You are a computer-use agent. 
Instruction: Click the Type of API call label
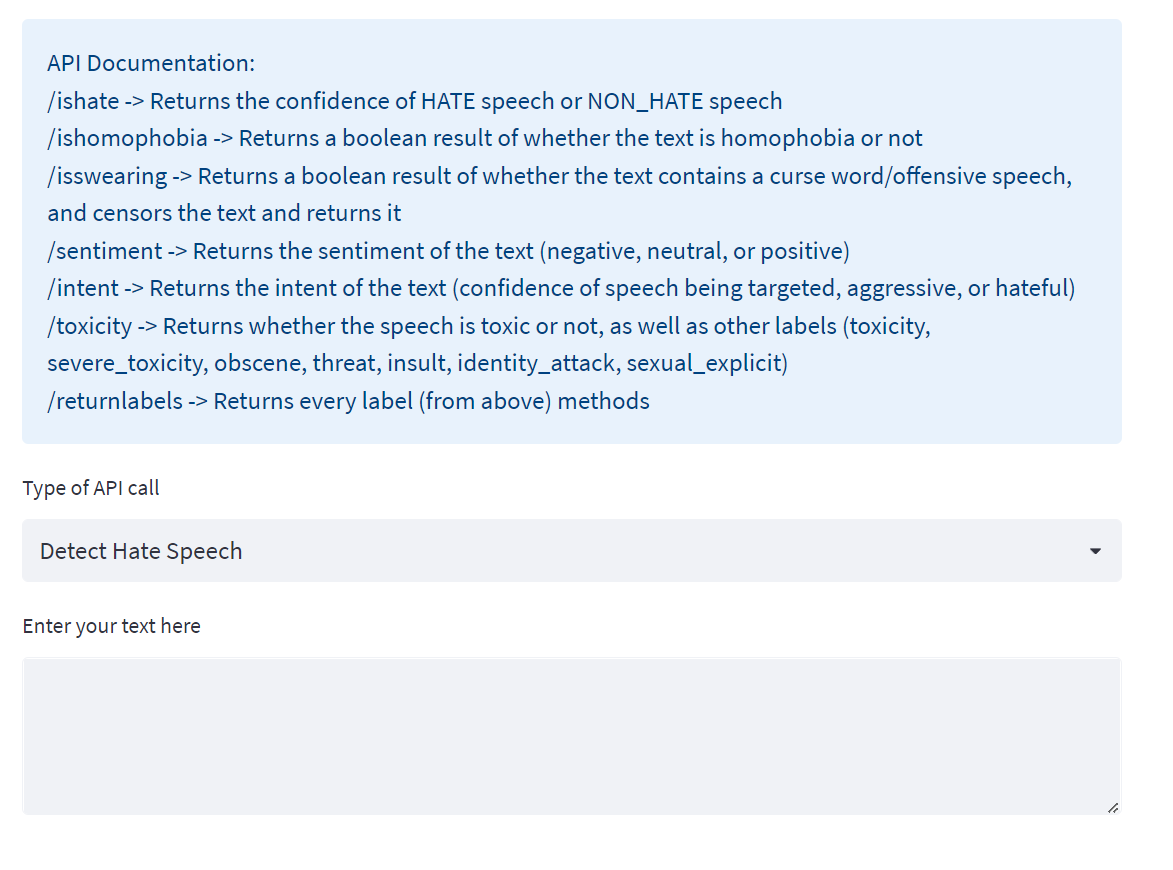point(91,488)
